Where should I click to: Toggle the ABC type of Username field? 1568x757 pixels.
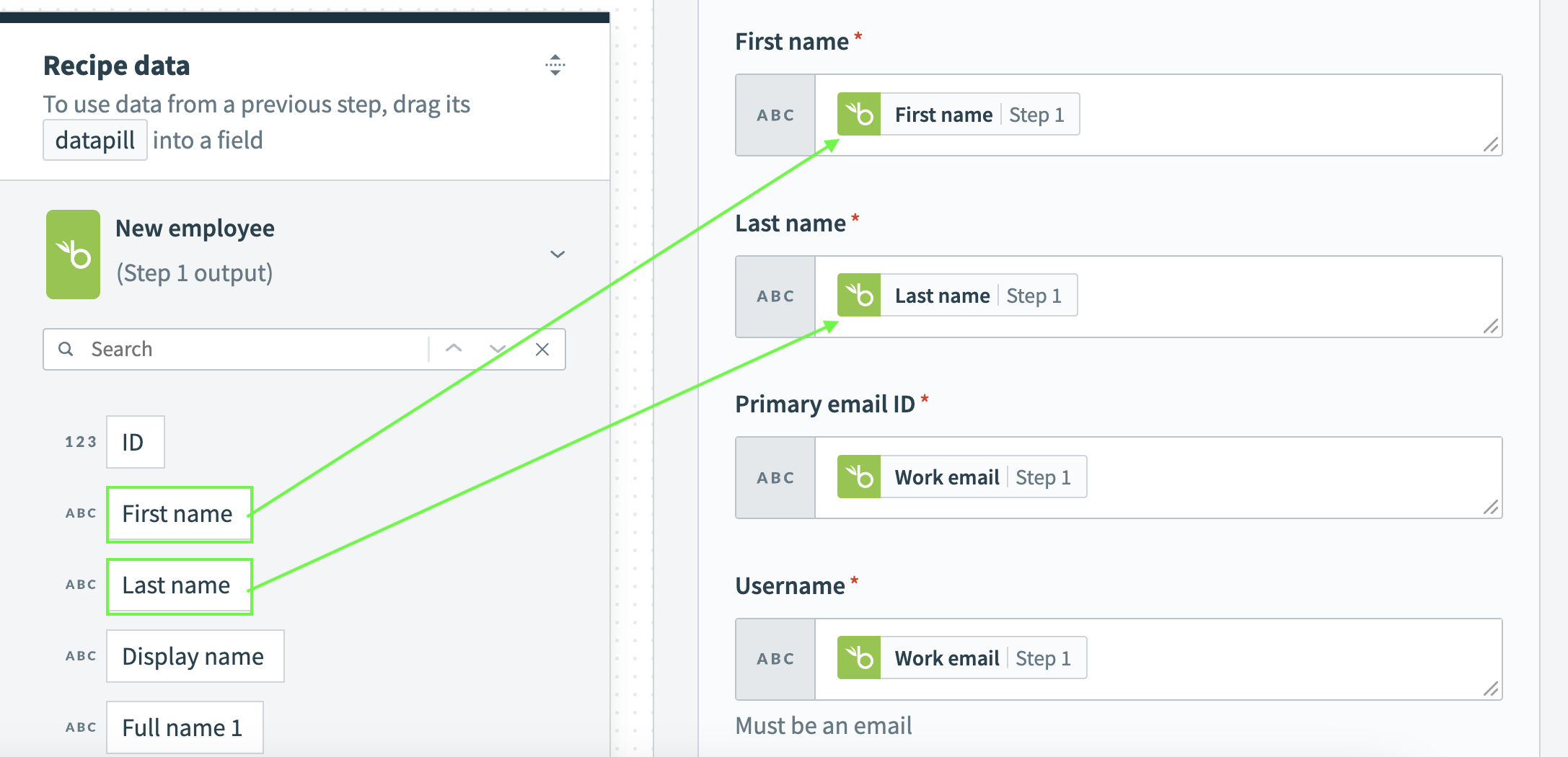click(775, 659)
